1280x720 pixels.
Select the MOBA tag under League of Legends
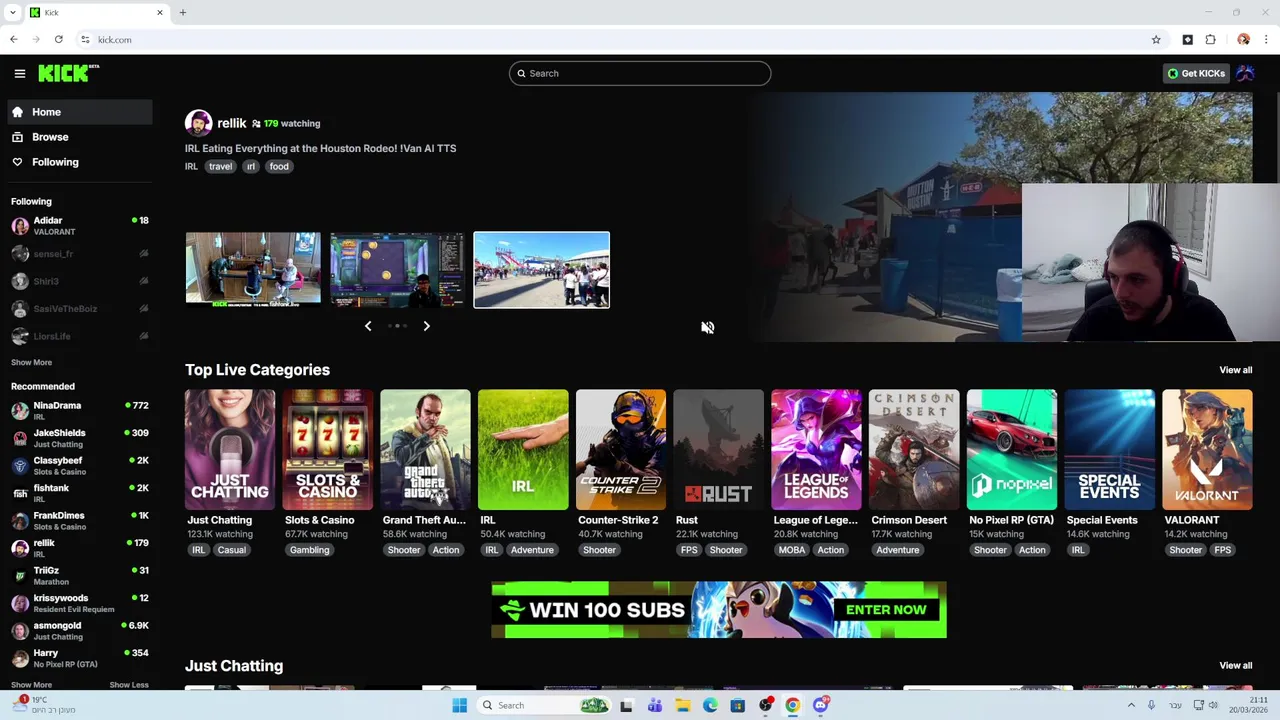[791, 550]
